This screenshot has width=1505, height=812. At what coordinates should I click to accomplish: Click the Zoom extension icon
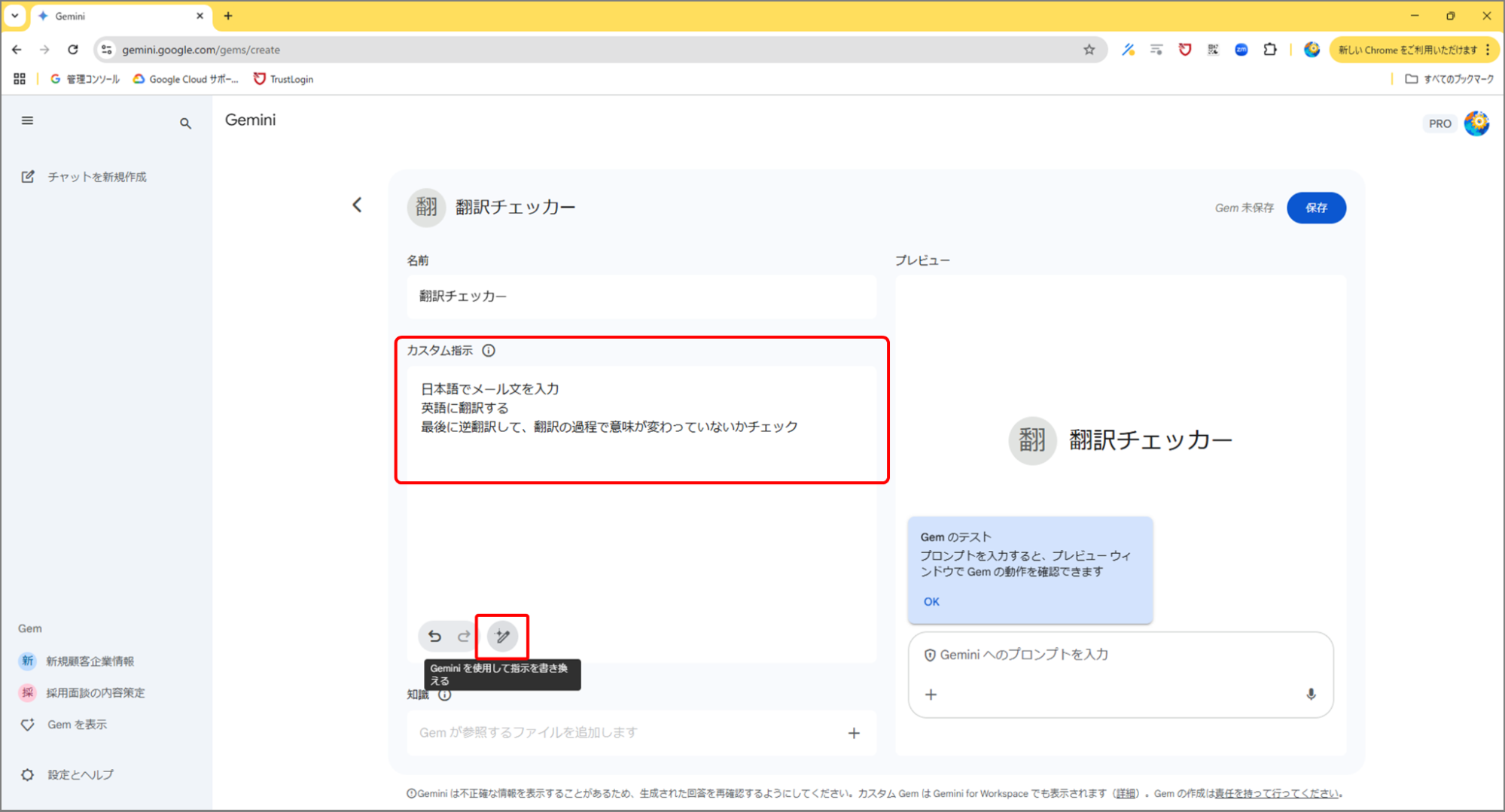[x=1241, y=50]
